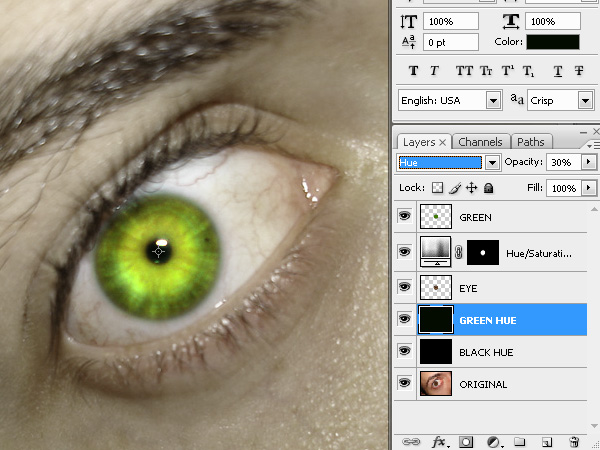This screenshot has height=450, width=600.
Task: Create a new layer
Action: click(547, 442)
